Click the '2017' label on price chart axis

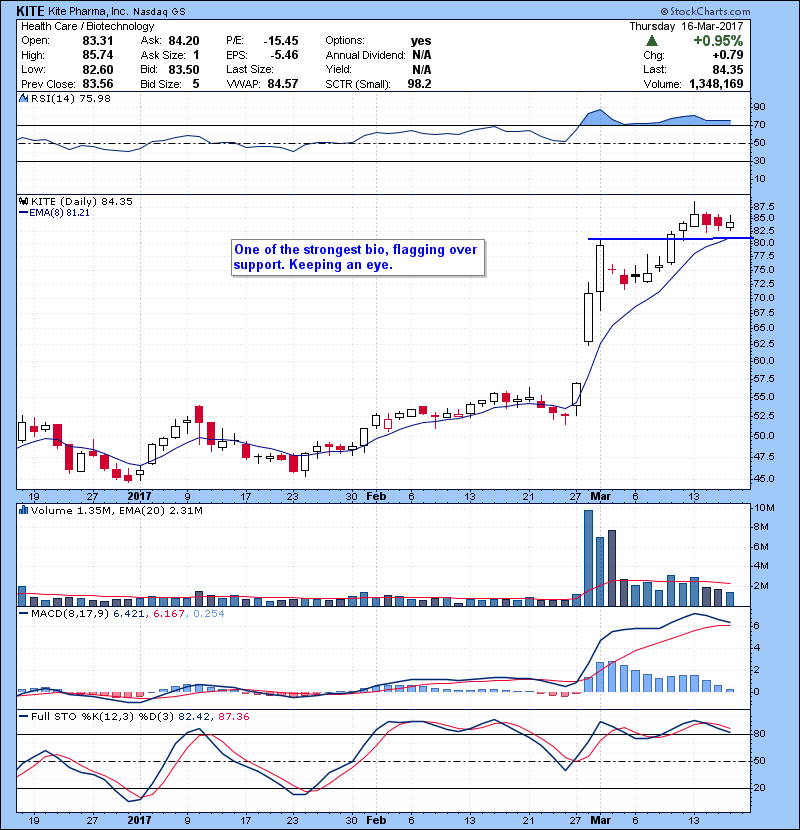(x=139, y=497)
